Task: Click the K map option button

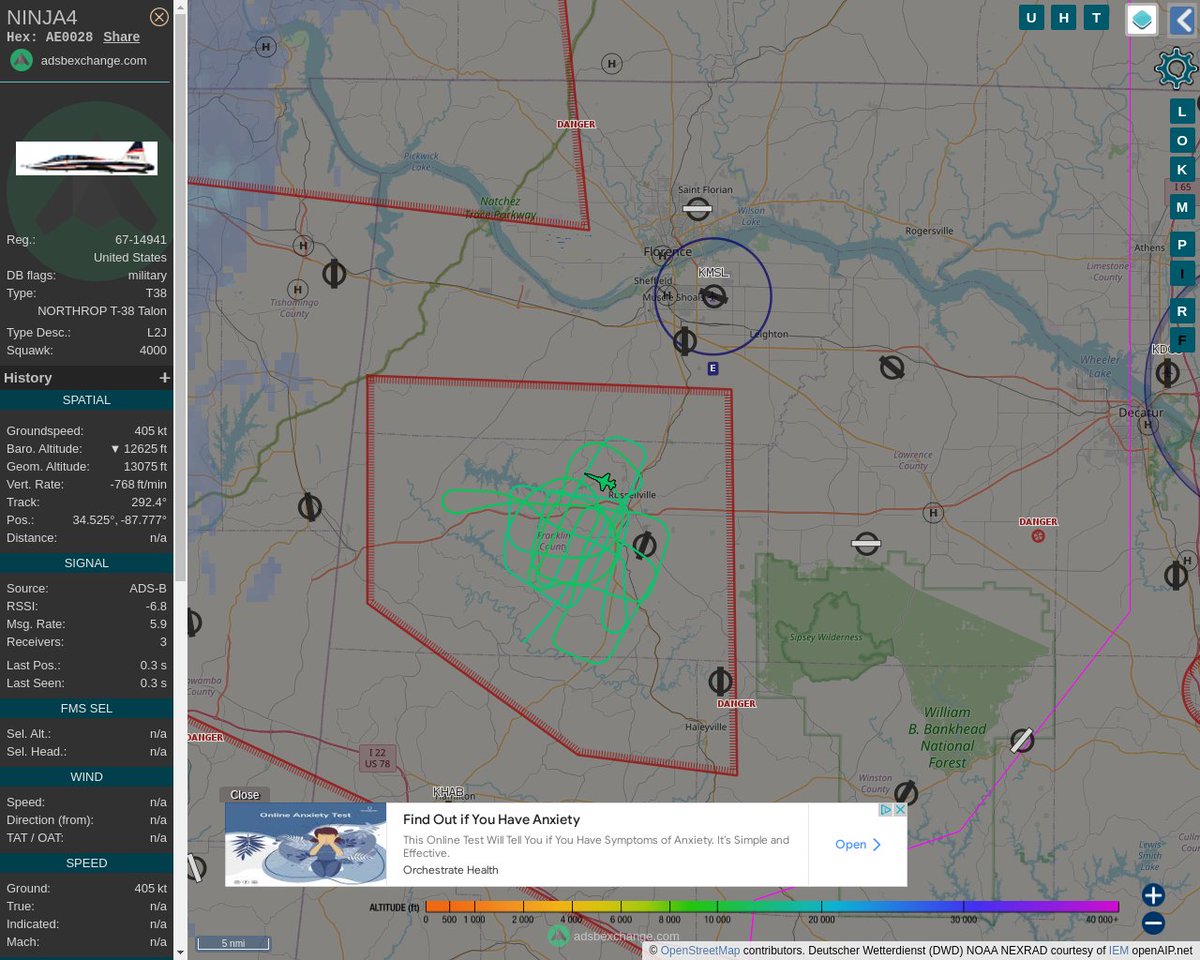Action: [x=1182, y=169]
